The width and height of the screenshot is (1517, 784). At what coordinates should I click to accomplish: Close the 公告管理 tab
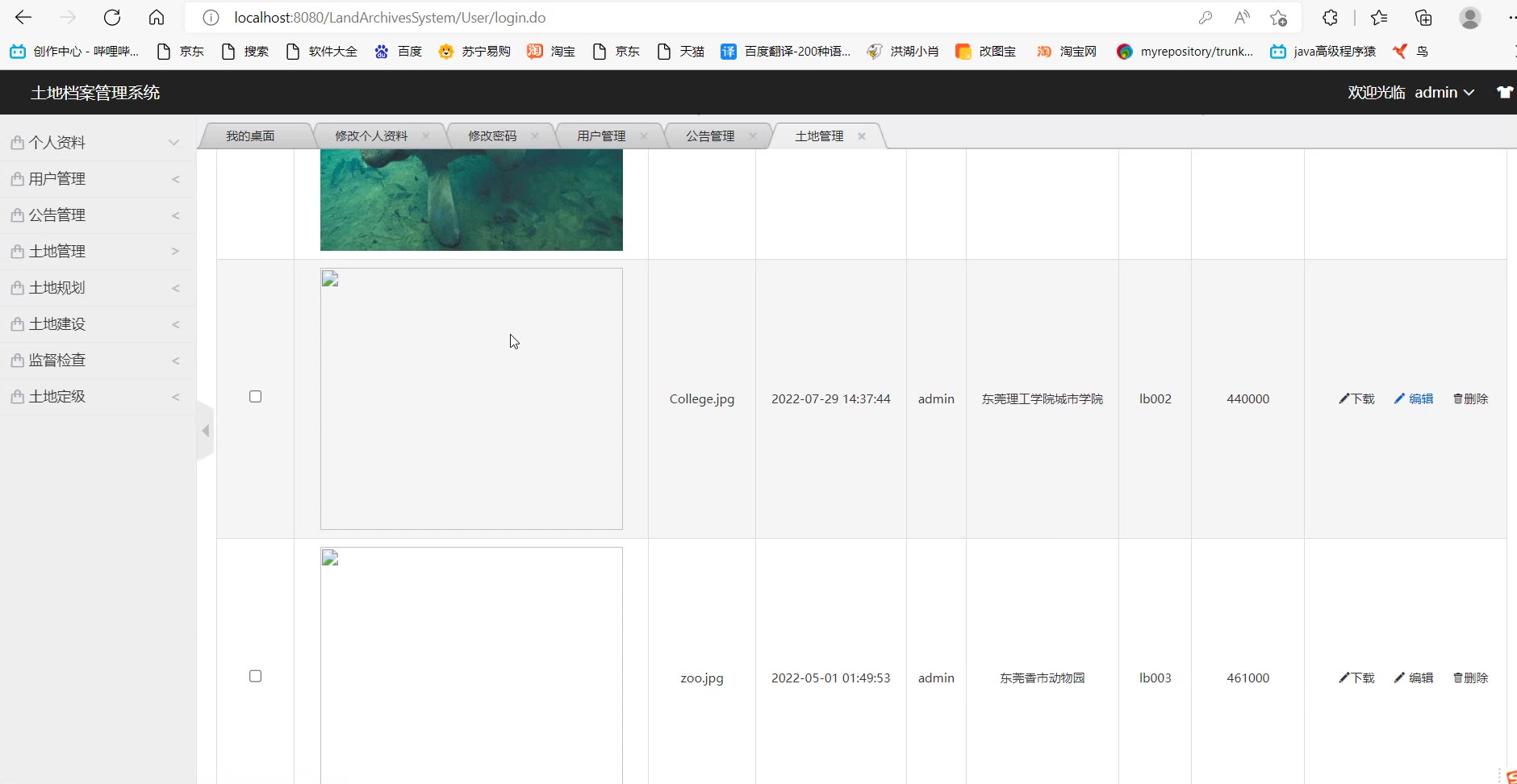[753, 136]
